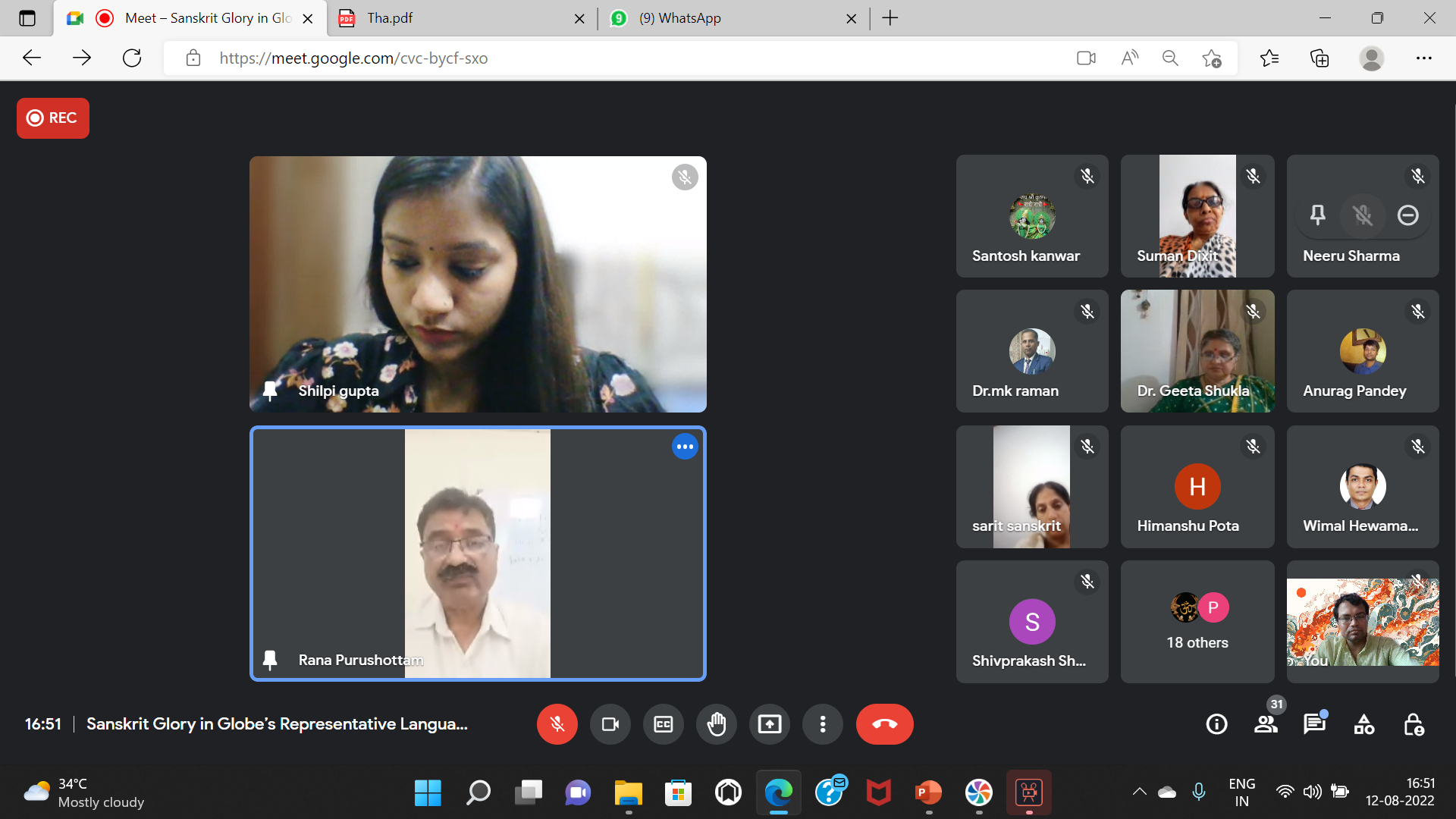This screenshot has width=1456, height=819.
Task: Open host controls lock icon
Action: coord(1413,724)
